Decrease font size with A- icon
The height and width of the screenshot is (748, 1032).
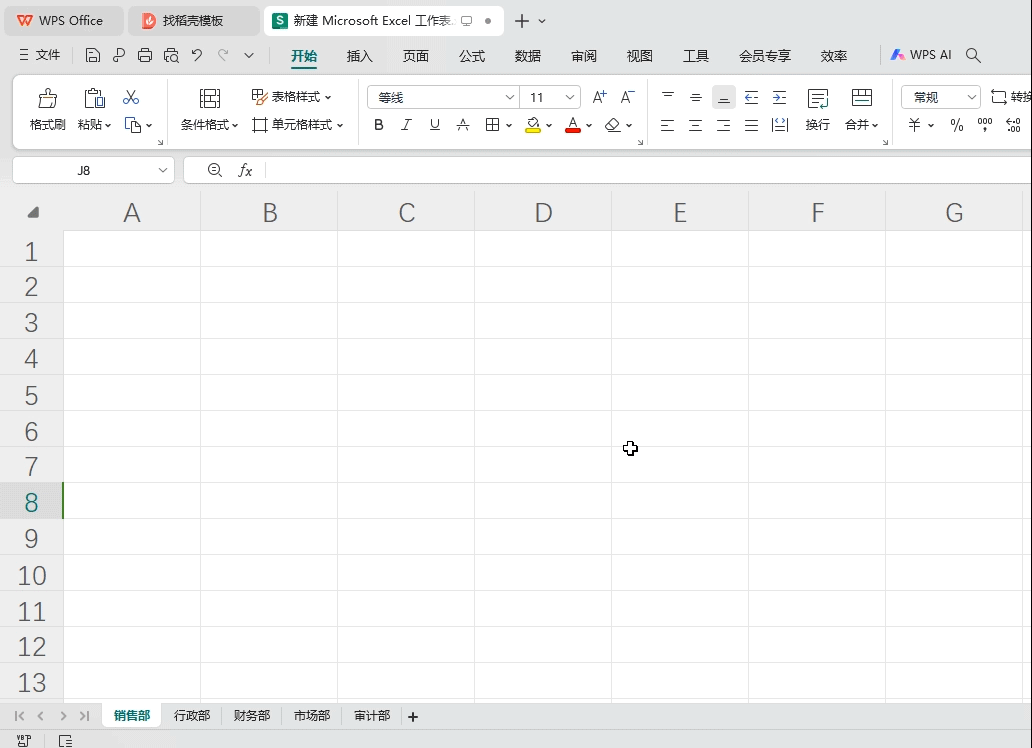click(x=627, y=97)
